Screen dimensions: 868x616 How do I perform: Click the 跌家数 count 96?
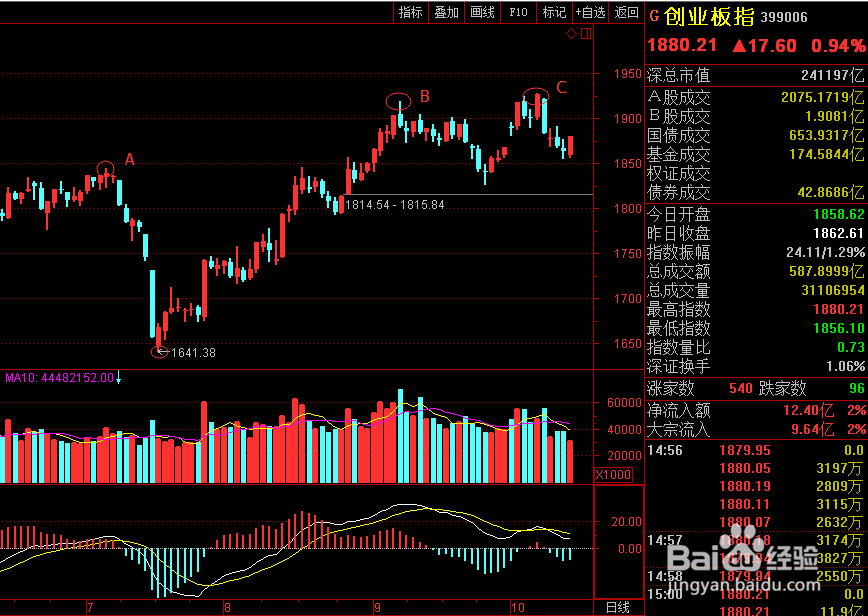point(856,389)
